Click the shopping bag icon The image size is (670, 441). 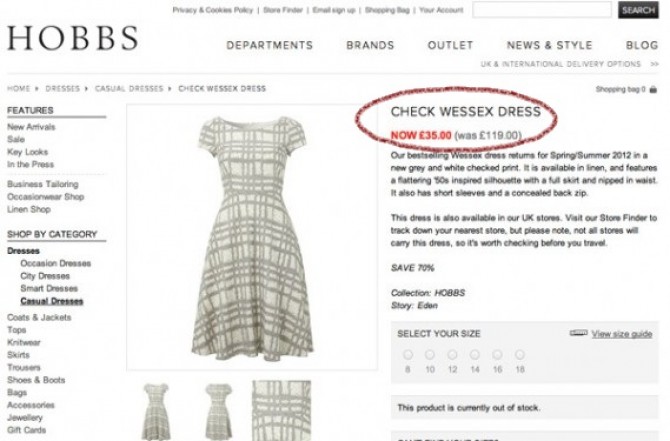point(653,89)
